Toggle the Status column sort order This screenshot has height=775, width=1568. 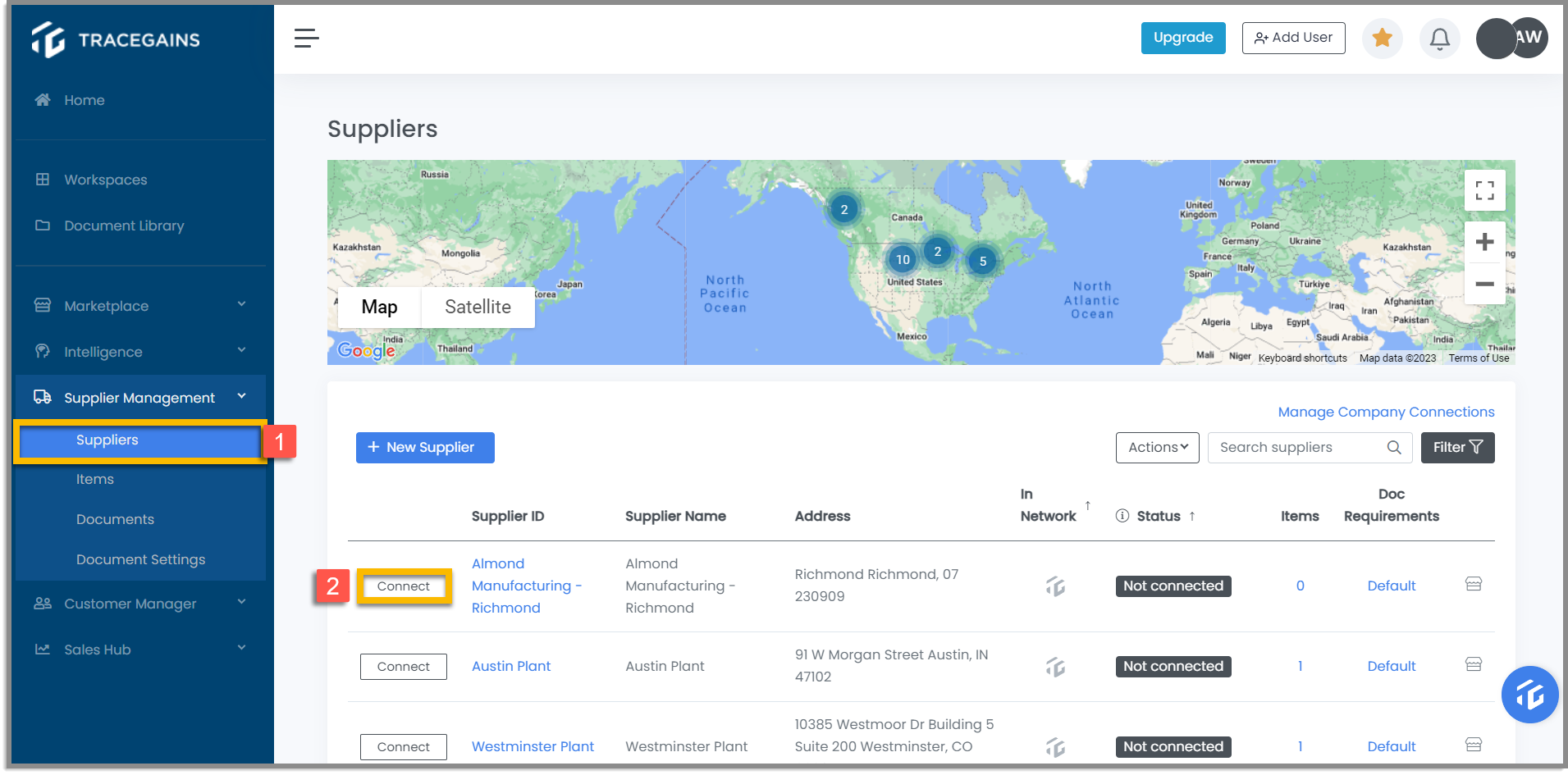[1191, 516]
